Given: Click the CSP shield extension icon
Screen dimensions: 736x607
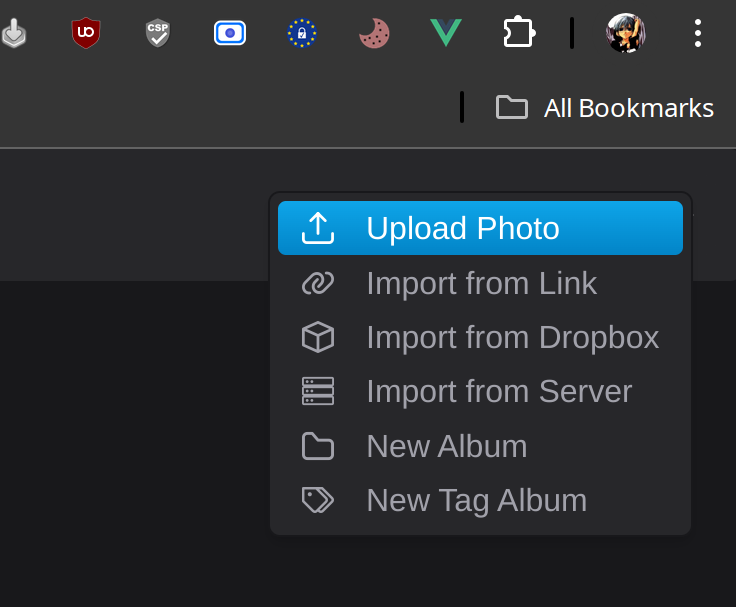Looking at the screenshot, I should [158, 33].
